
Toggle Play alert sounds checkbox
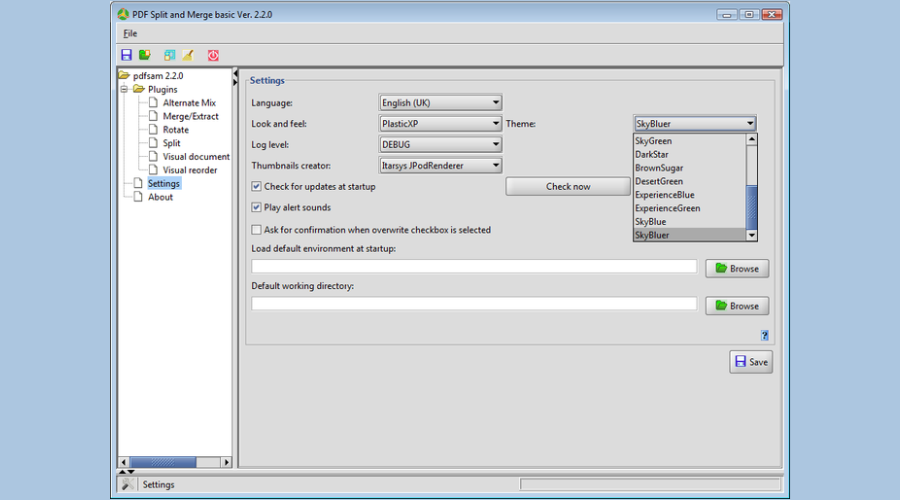256,207
